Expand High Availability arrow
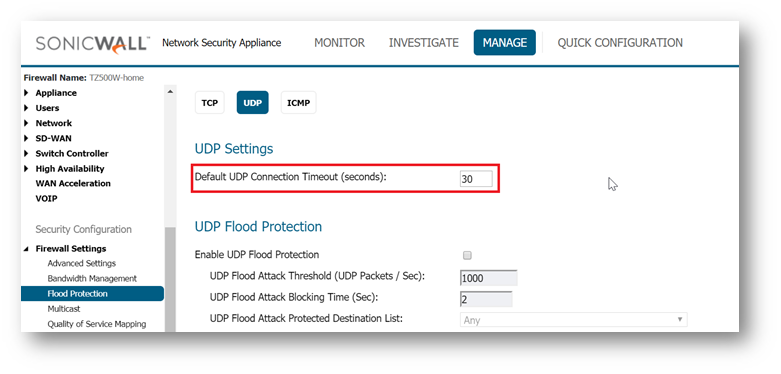781x374 pixels. [x=26, y=169]
